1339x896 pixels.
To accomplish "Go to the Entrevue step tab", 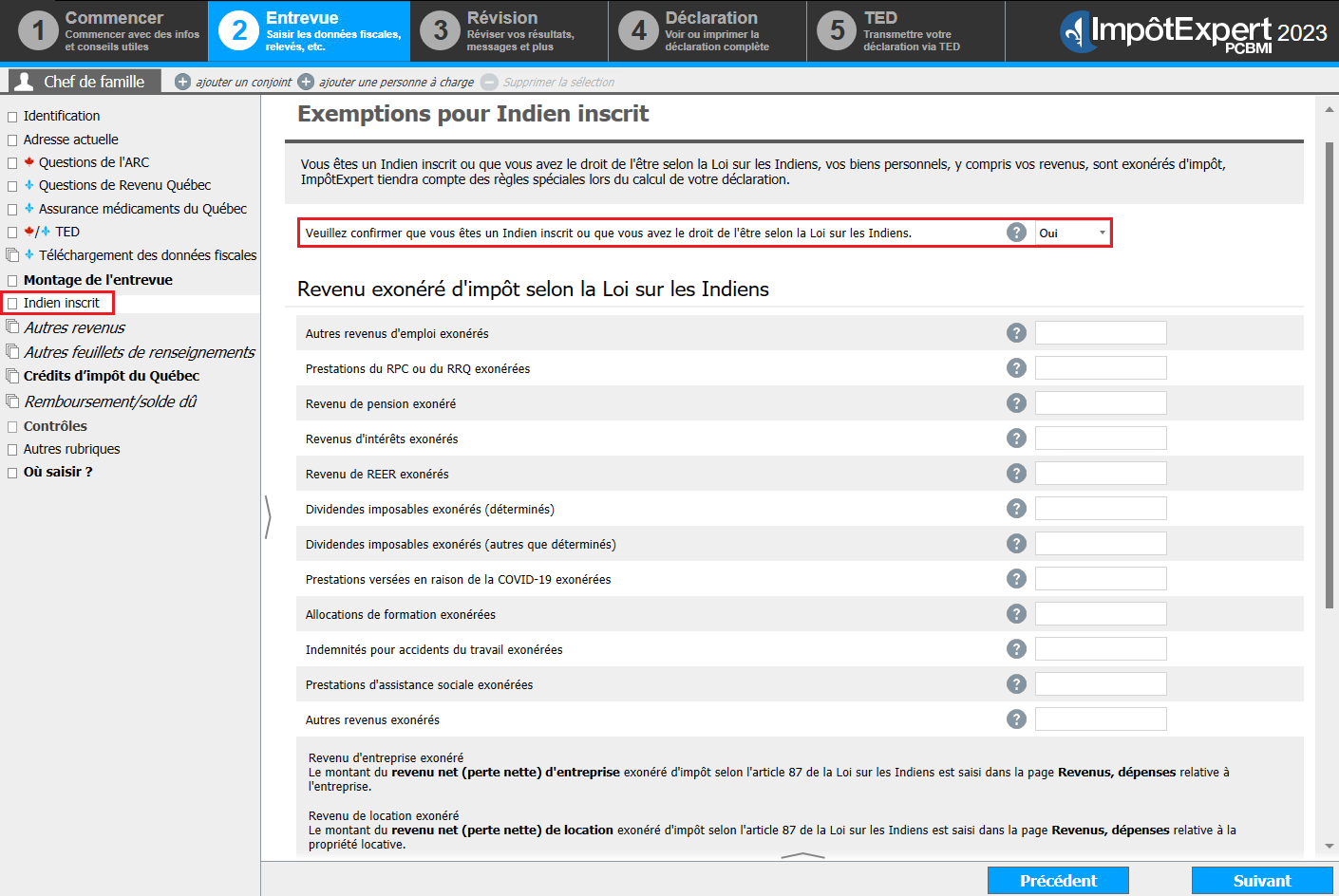I will coord(310,31).
